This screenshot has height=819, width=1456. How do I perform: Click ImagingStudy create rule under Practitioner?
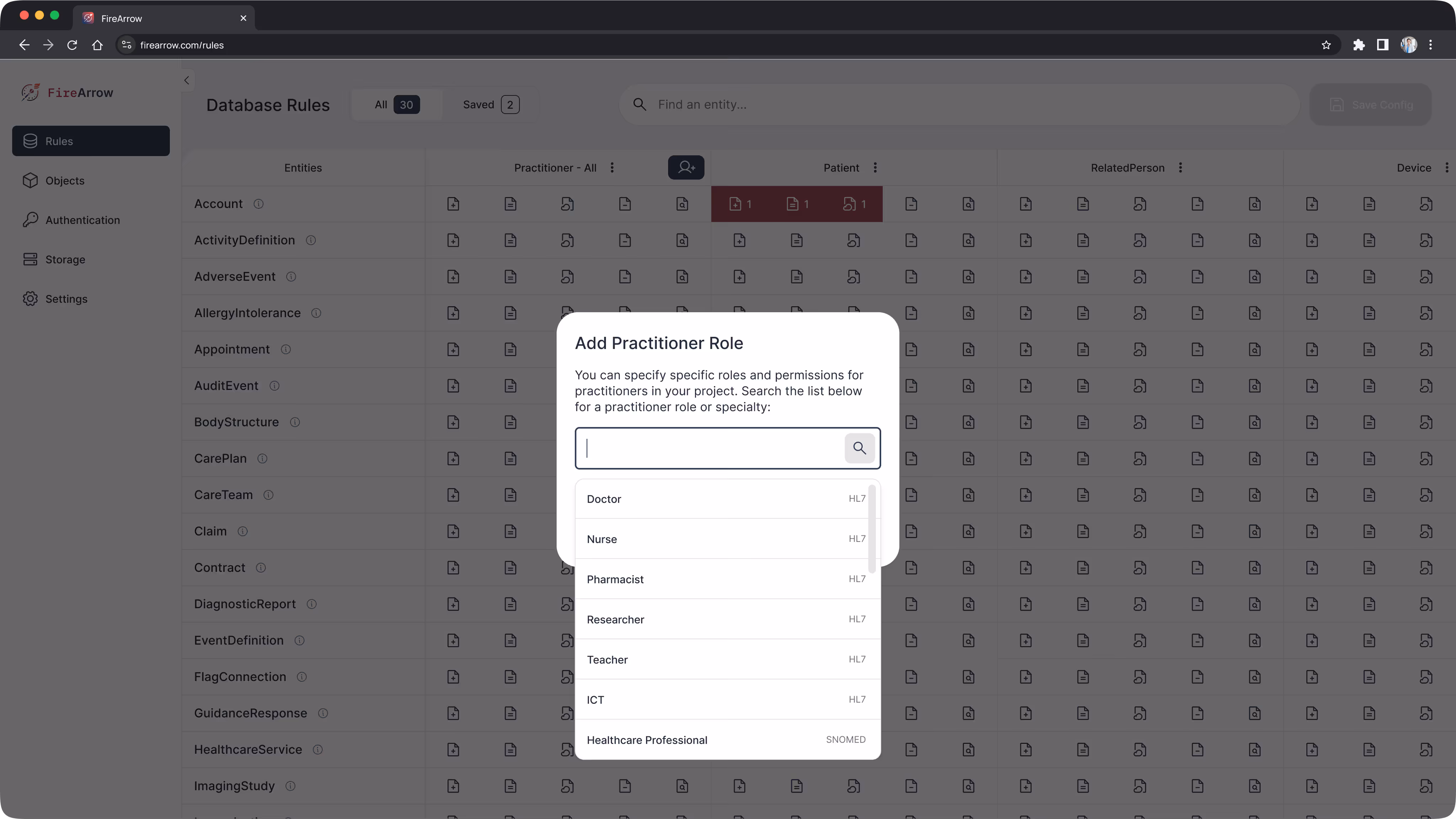[453, 786]
